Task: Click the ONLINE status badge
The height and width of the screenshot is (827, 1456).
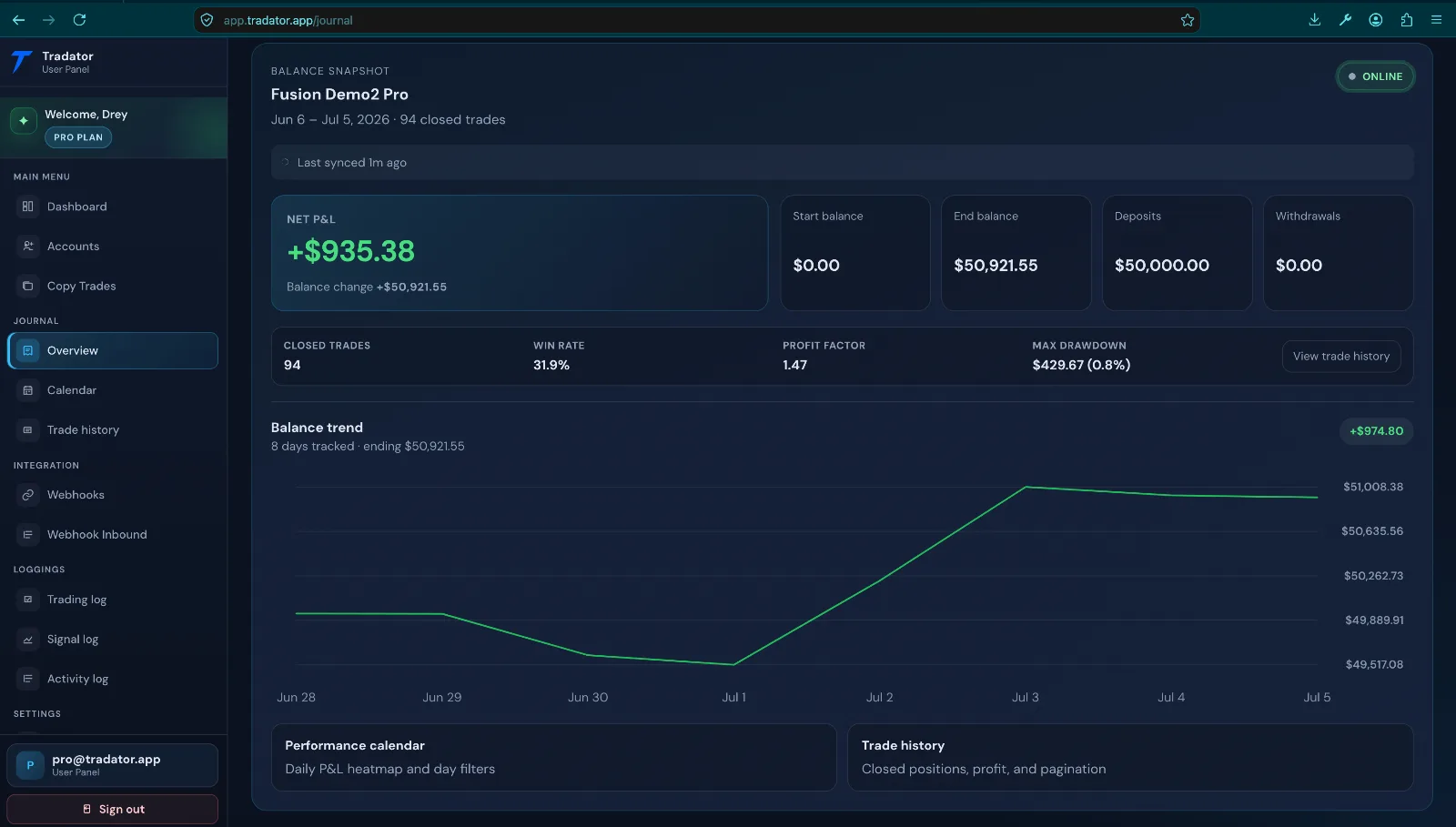Action: [1375, 76]
